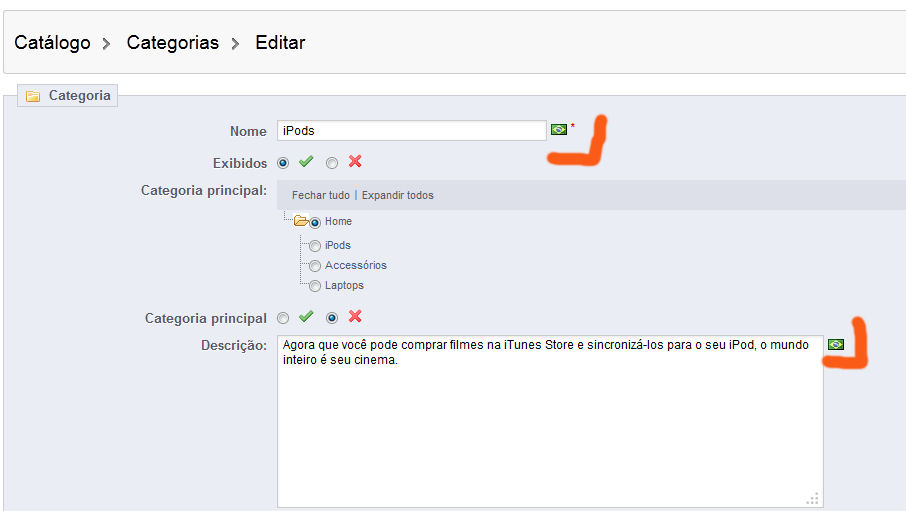The height and width of the screenshot is (511, 906).
Task: Click the green checkmark in Exibidos row
Action: tap(306, 161)
